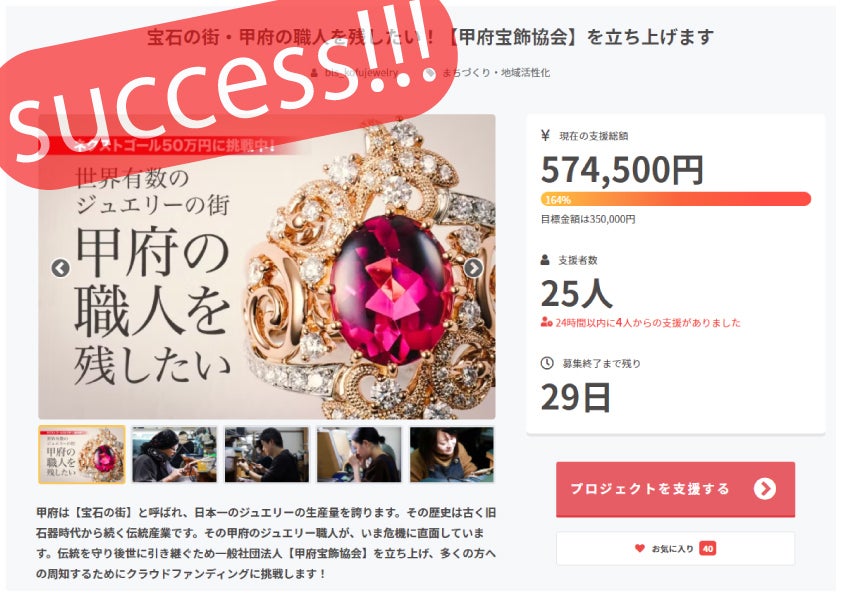842x595 pixels.
Task: Click the yen icon beside 現在の支援総額
Action: point(546,135)
